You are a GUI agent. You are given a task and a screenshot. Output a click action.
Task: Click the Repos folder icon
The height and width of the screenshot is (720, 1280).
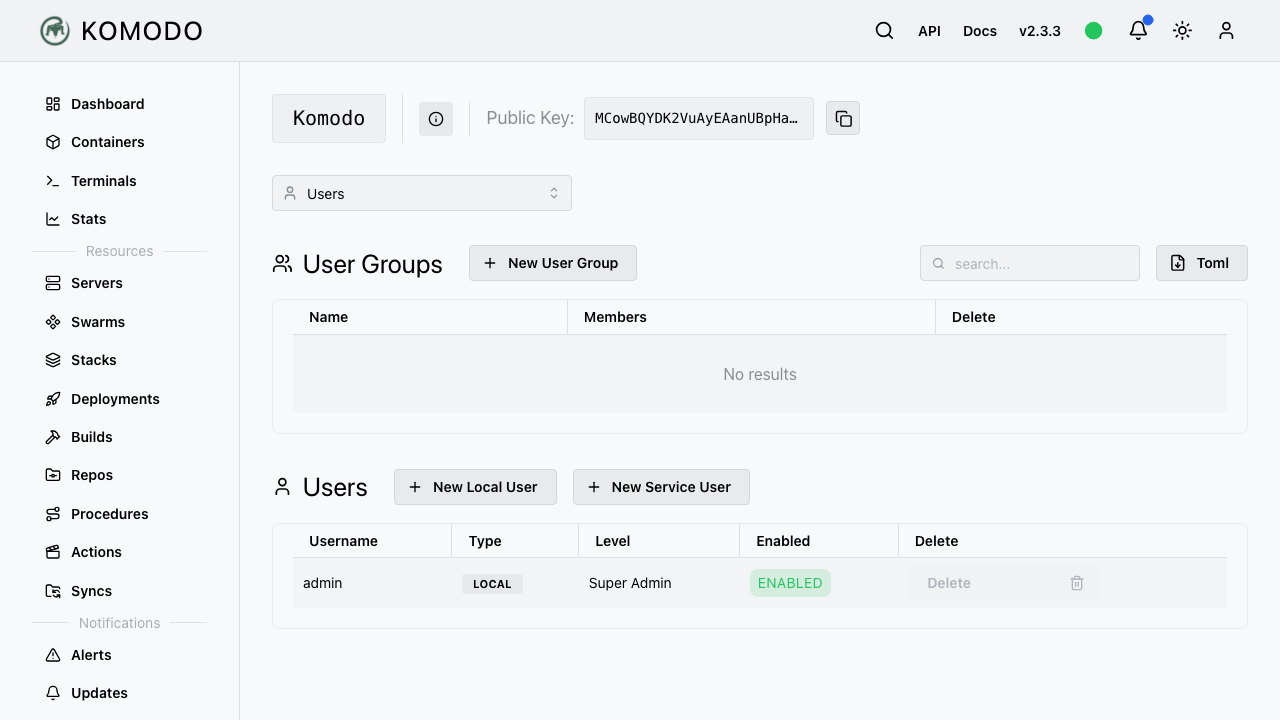(x=53, y=475)
